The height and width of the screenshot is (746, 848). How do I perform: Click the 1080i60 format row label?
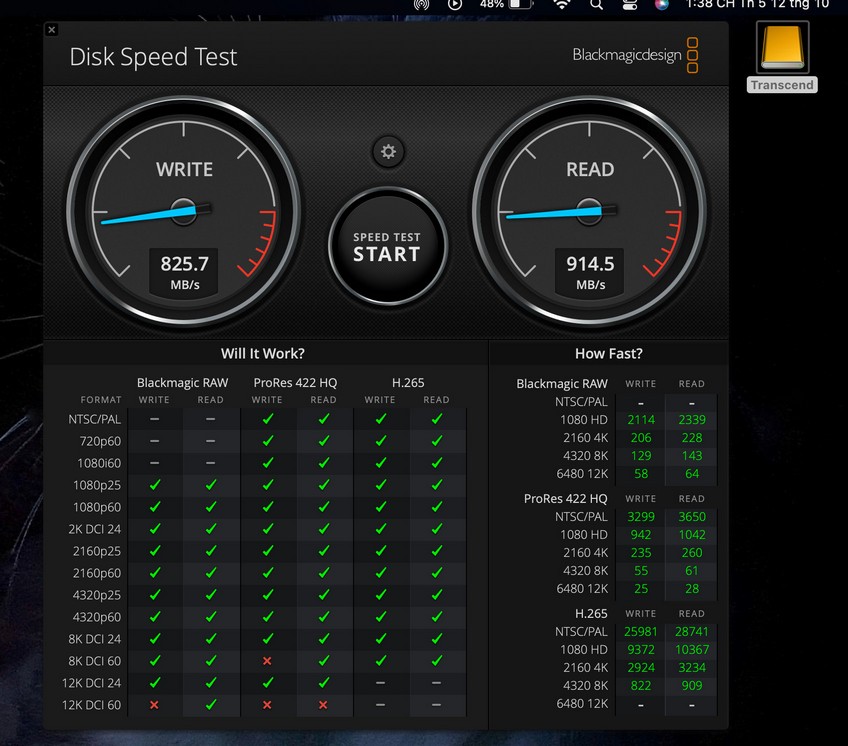coord(99,464)
